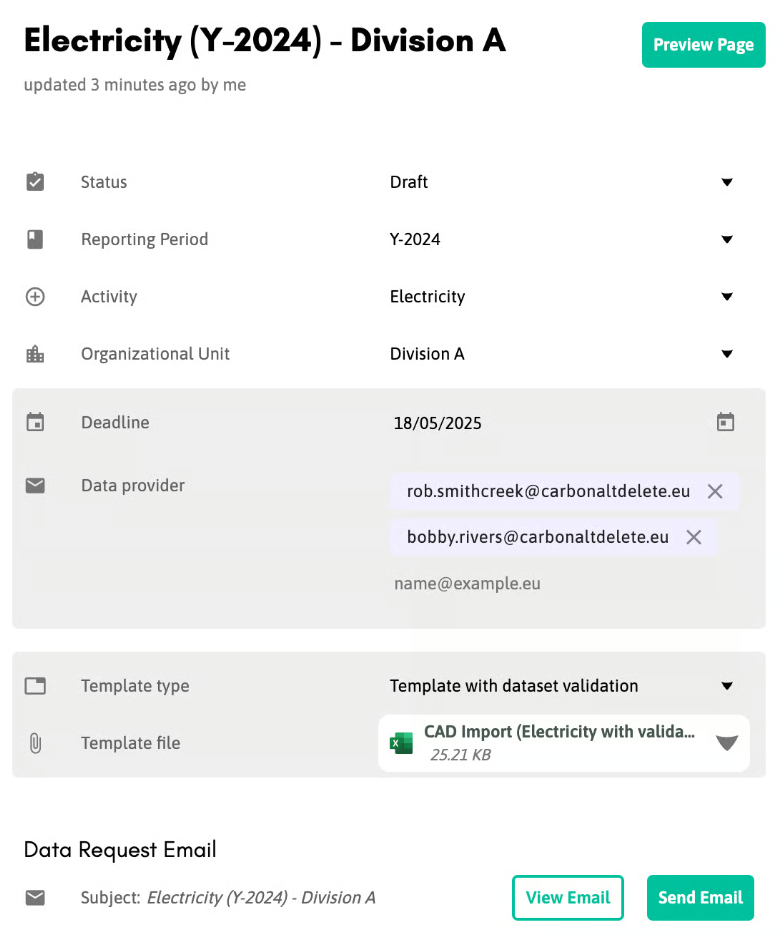Open the Reporting Period dropdown showing Y-2024

pyautogui.click(x=561, y=239)
